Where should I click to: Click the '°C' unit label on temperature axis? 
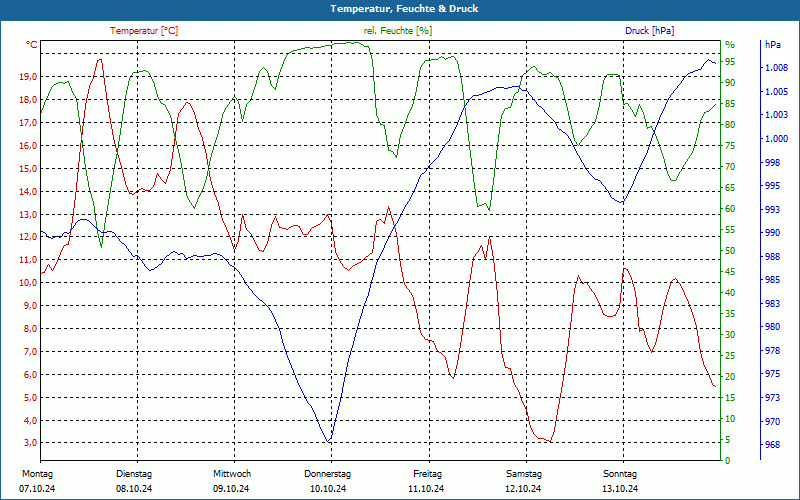[32, 45]
